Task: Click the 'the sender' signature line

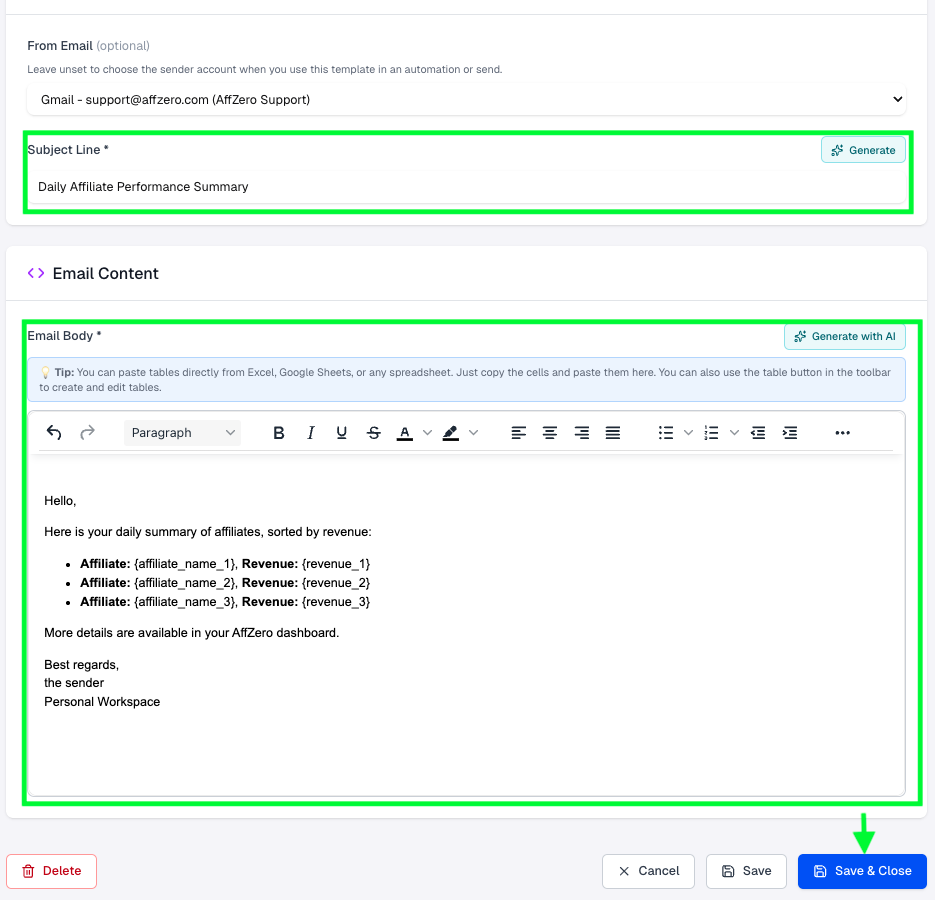Action: coord(74,682)
